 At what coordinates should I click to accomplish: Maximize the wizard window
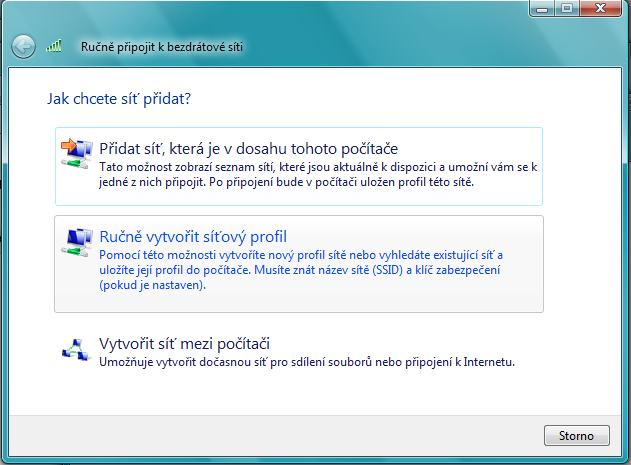568,8
